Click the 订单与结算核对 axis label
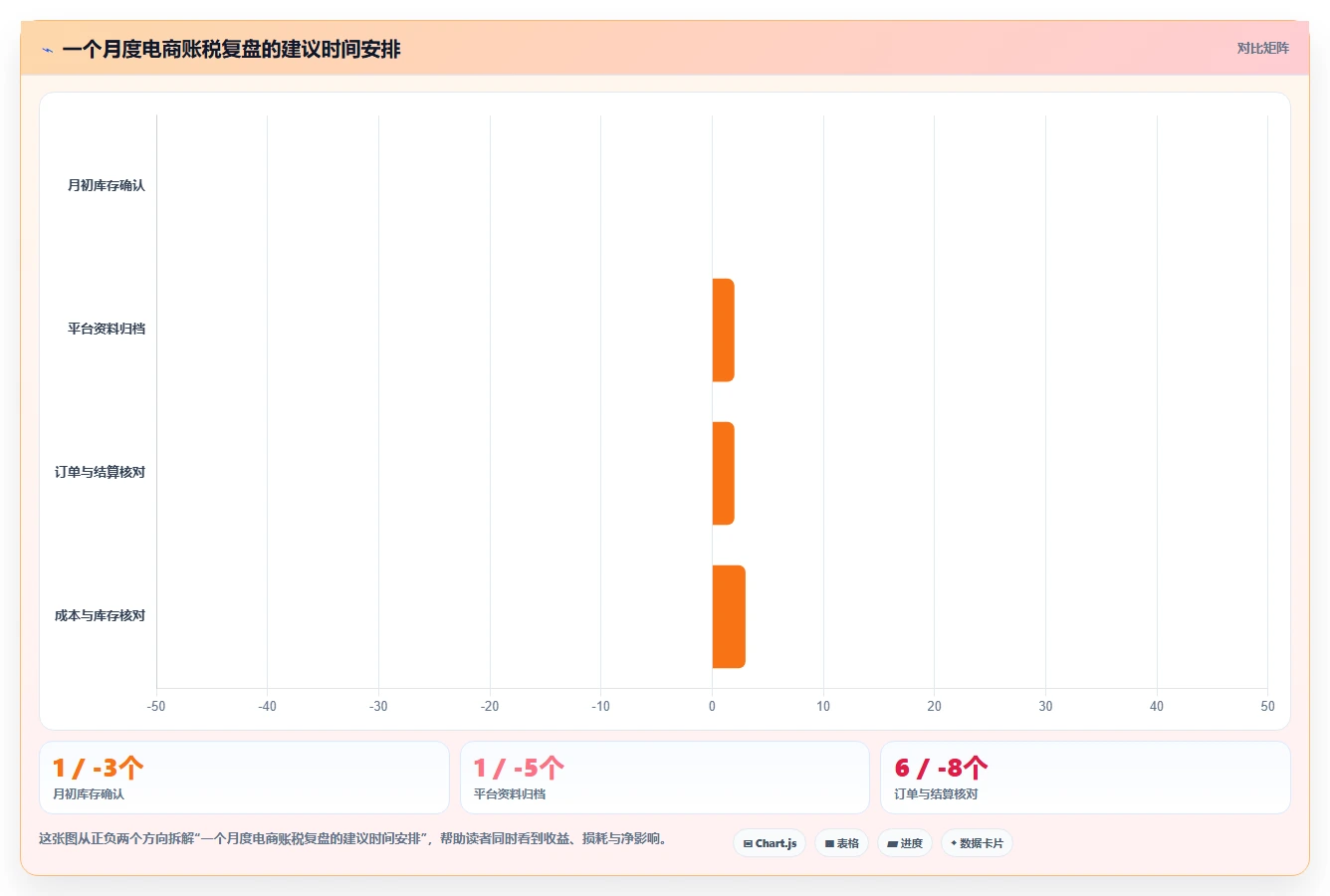The height and width of the screenshot is (896, 1330). (x=100, y=472)
